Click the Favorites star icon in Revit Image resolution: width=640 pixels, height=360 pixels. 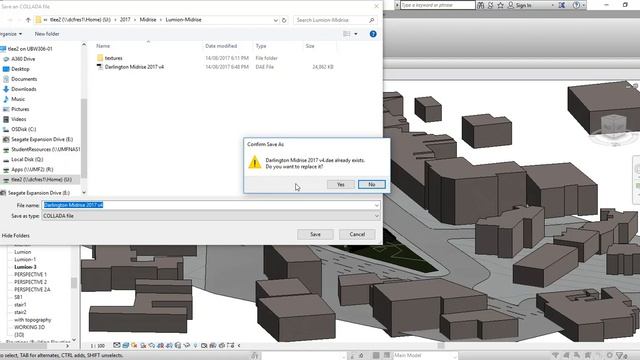tap(500, 5)
